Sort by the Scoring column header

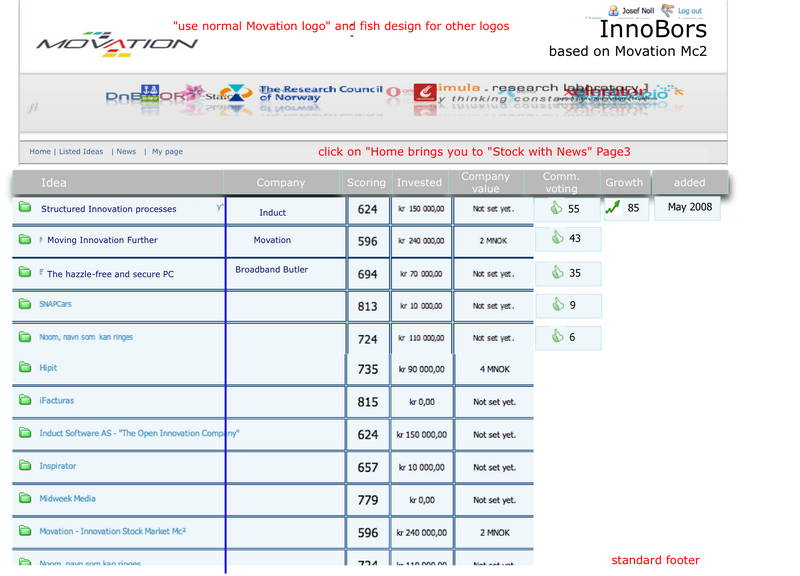click(x=366, y=183)
